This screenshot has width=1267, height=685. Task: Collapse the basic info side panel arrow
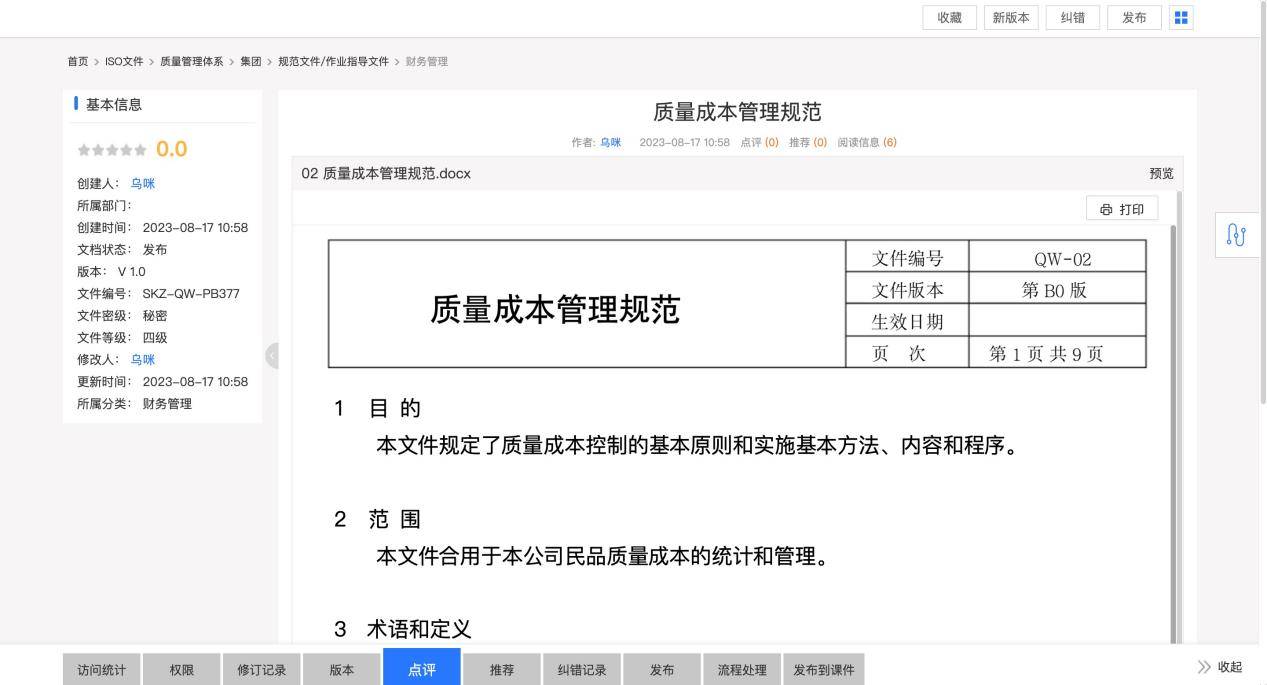pos(271,355)
